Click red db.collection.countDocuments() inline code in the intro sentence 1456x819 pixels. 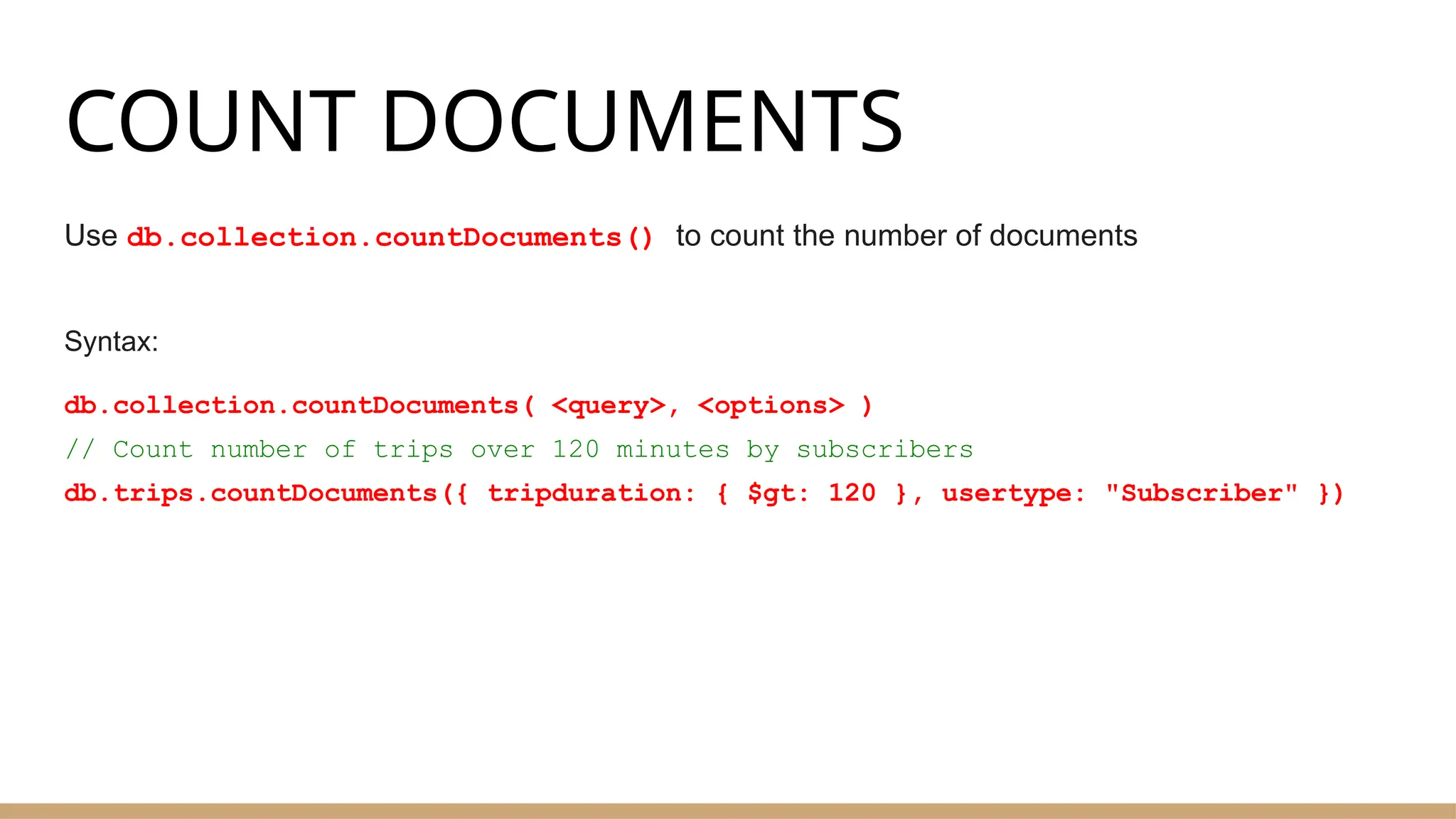[390, 237]
